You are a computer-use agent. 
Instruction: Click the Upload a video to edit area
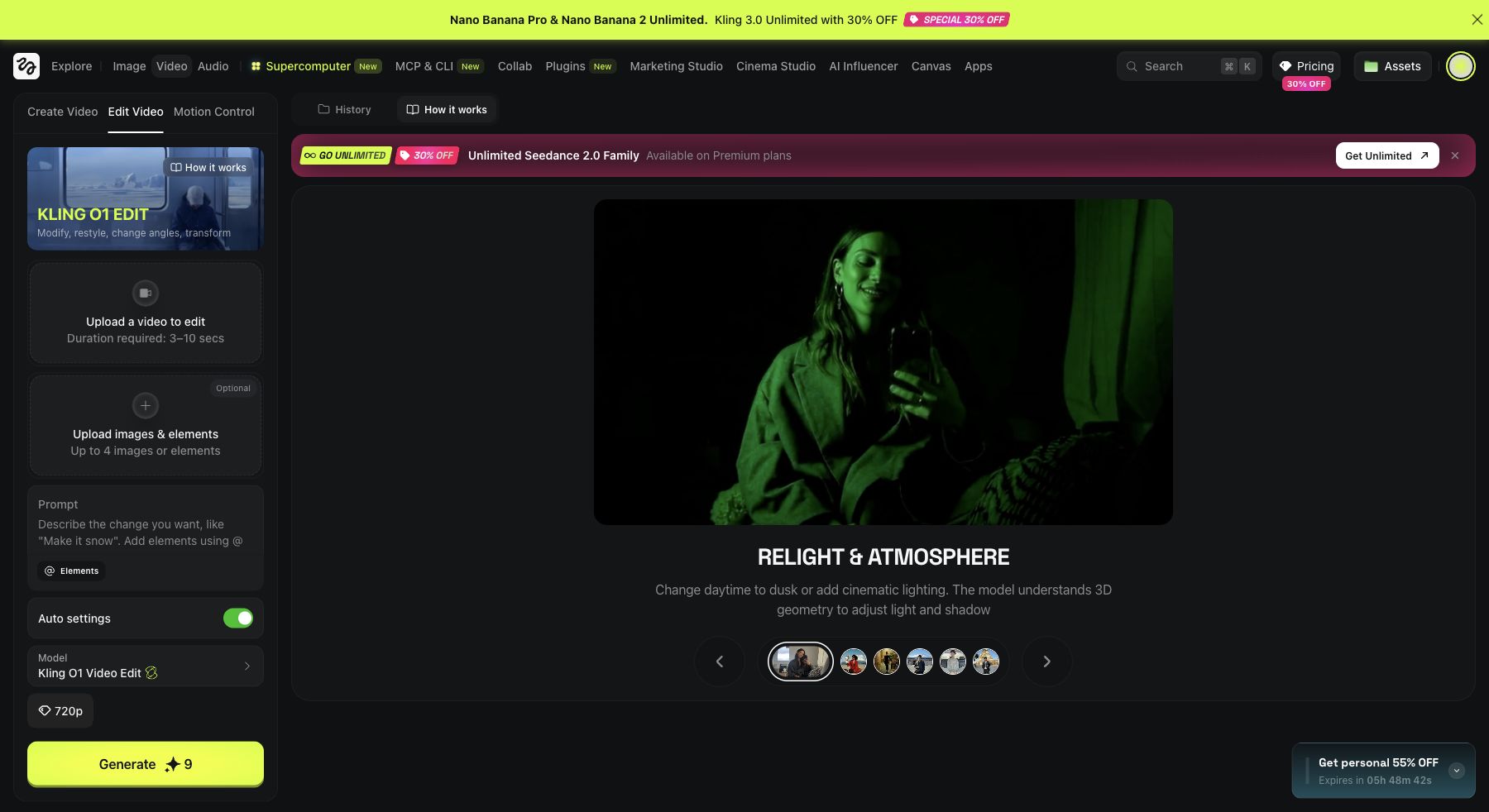pyautogui.click(x=146, y=313)
